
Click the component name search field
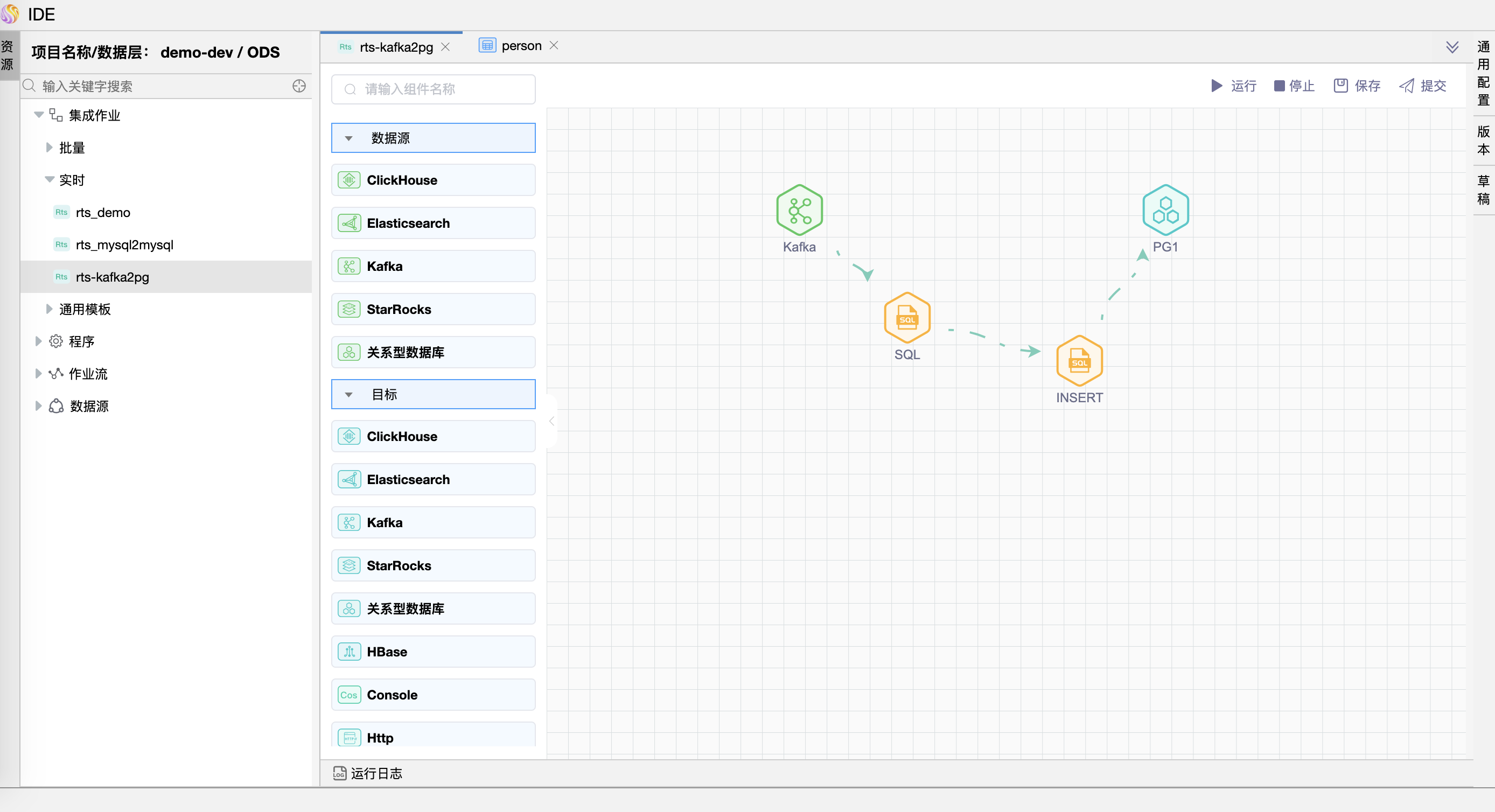(x=432, y=89)
